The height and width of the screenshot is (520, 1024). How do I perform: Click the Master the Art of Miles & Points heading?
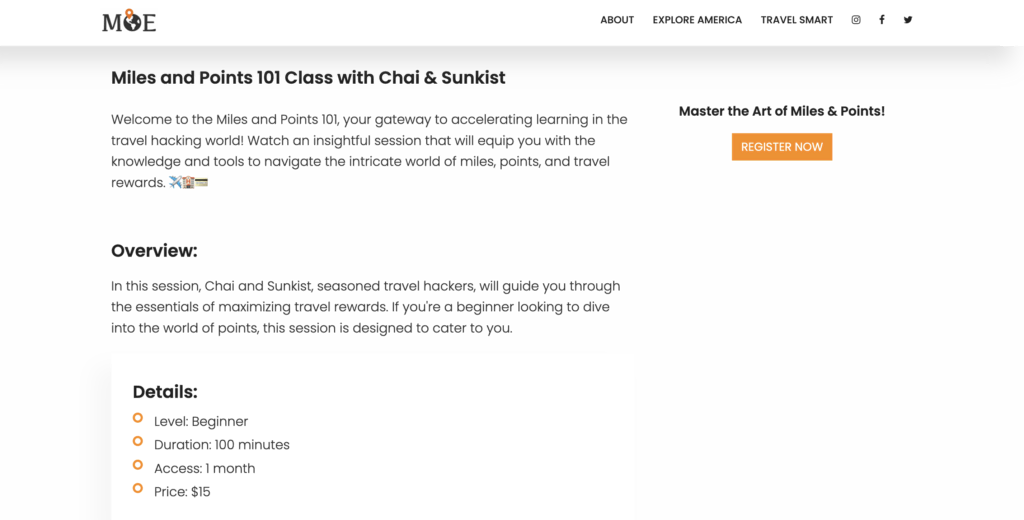pos(781,111)
